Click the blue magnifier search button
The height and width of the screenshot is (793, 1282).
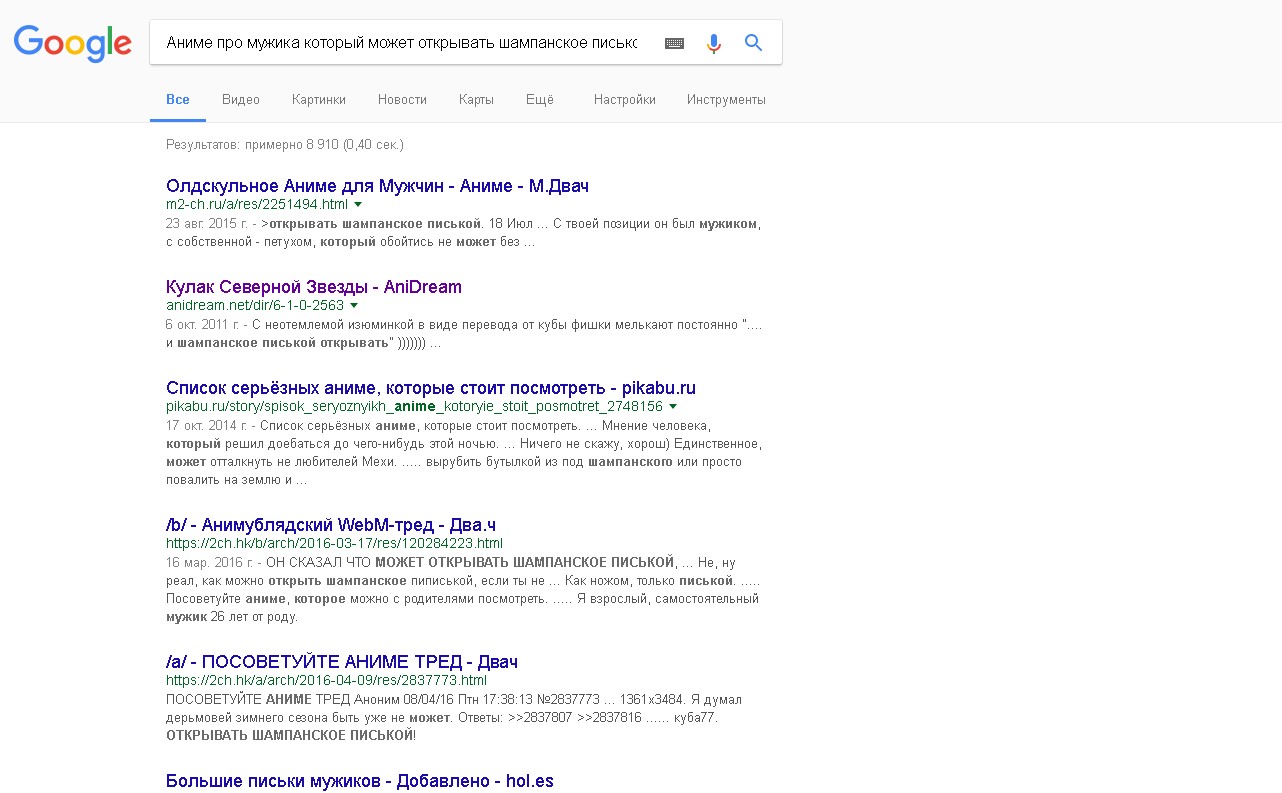[x=754, y=43]
